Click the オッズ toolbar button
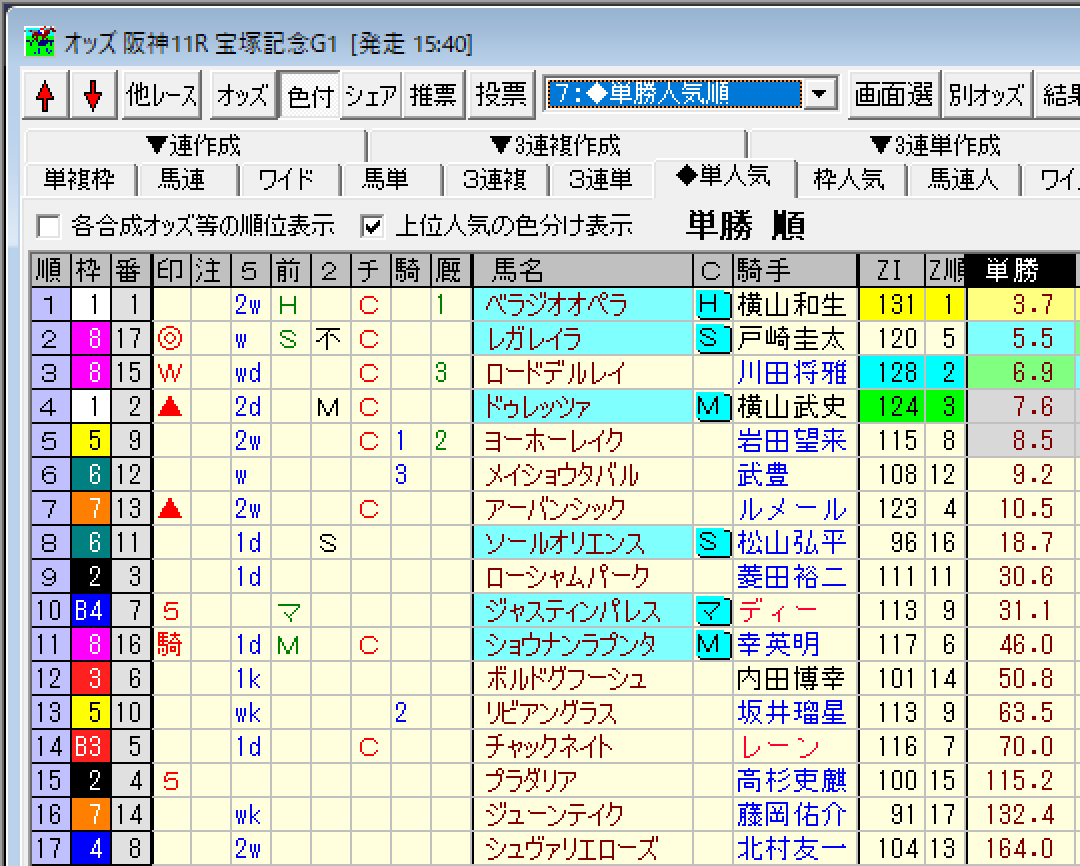The height and width of the screenshot is (866, 1080). (242, 94)
